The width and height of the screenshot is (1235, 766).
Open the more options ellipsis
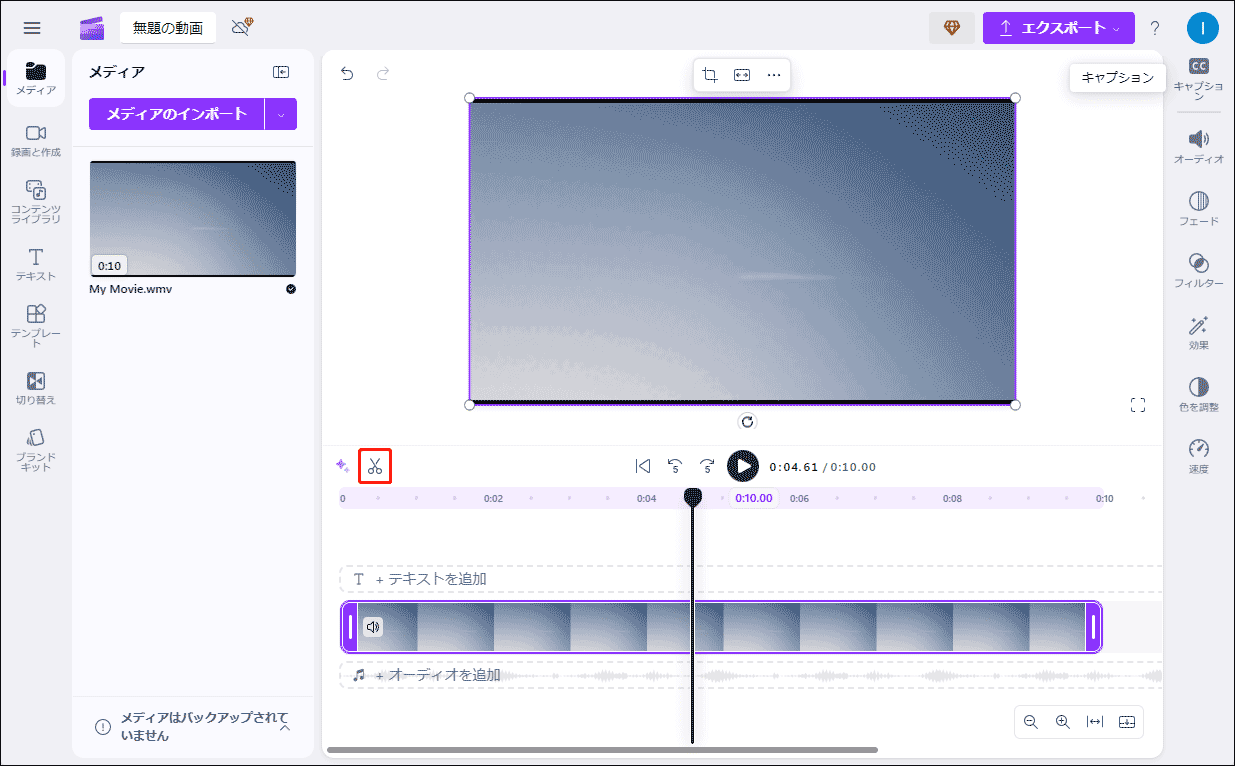[x=774, y=75]
